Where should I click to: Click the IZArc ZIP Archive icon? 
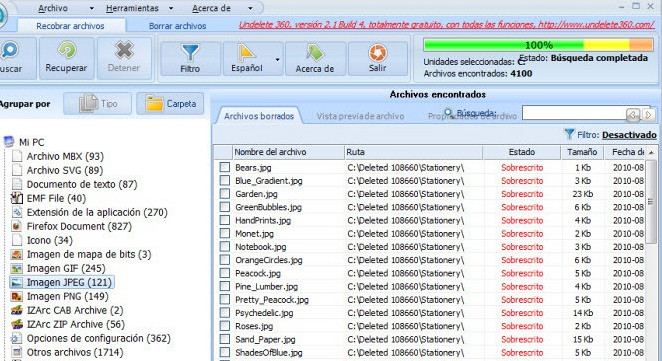[17, 324]
